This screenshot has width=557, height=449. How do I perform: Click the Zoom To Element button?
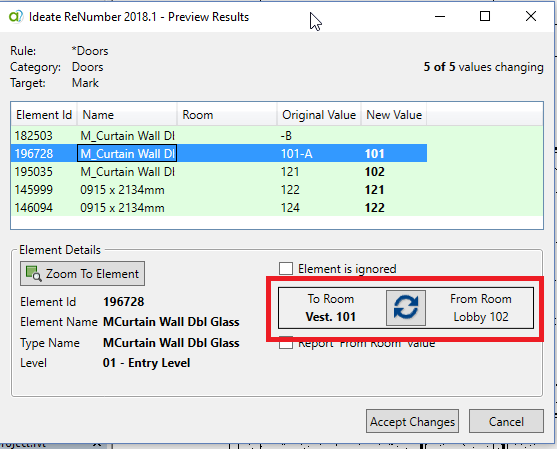tap(82, 274)
